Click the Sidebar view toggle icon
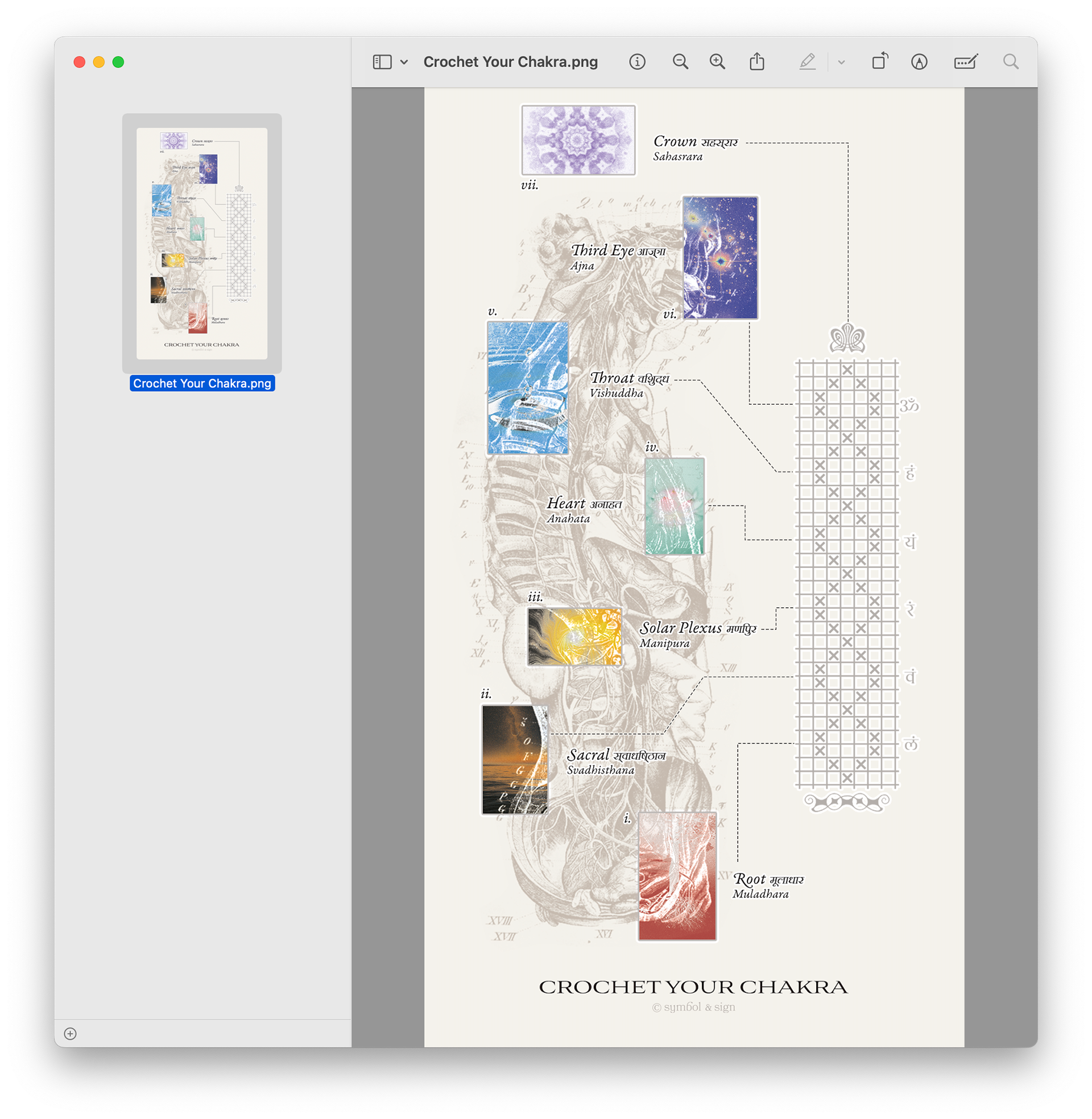 (x=382, y=62)
